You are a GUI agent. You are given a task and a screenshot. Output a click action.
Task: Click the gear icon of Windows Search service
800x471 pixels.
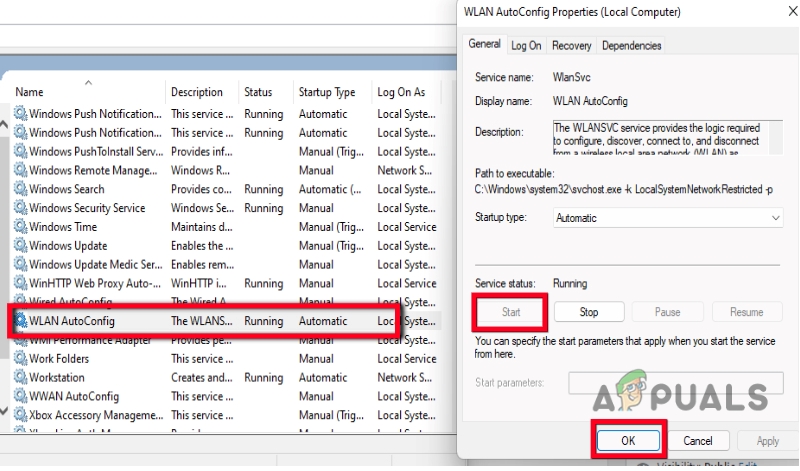point(20,189)
